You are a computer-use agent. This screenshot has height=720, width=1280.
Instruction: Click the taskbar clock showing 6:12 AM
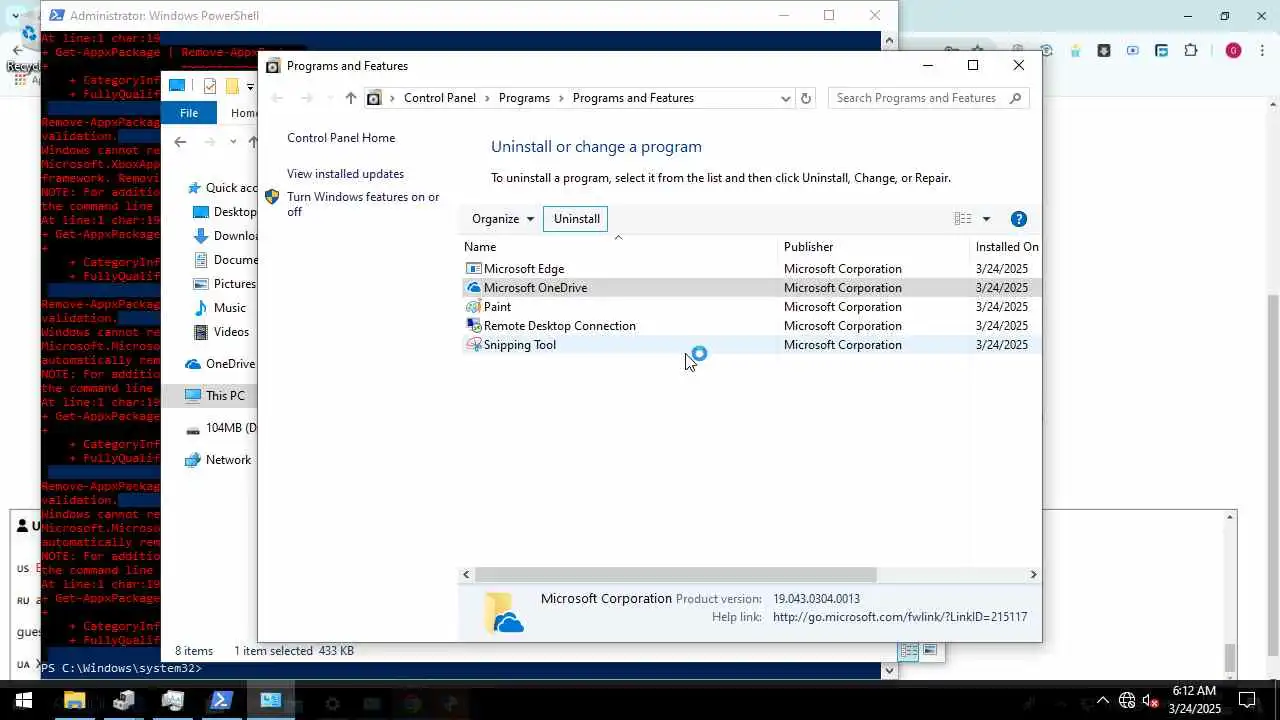point(1195,700)
